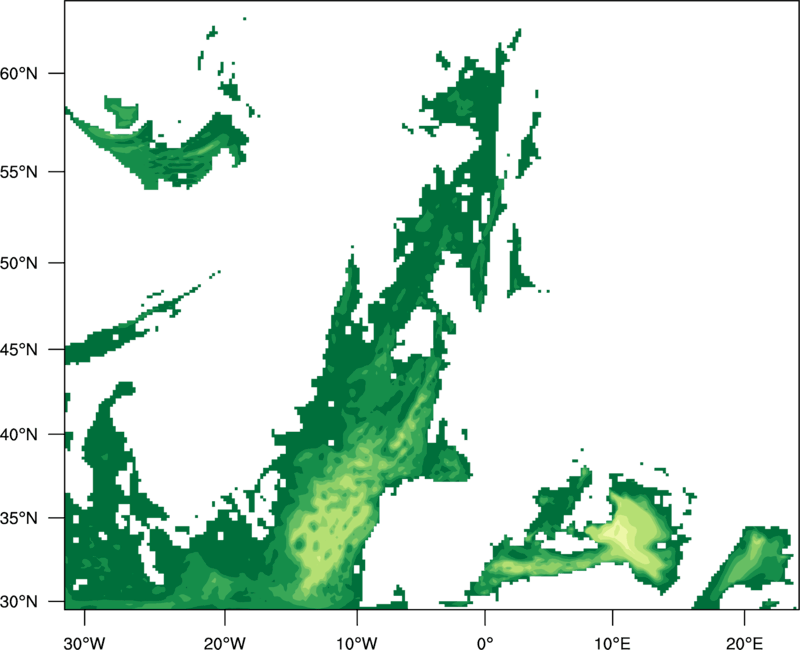Click the 30°N latitude label
The image size is (800, 650).
tap(19, 602)
